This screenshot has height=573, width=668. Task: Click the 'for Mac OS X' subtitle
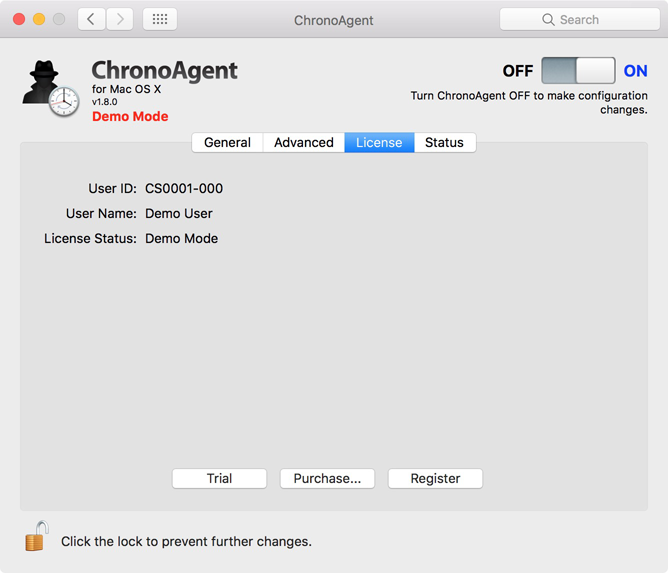127,89
